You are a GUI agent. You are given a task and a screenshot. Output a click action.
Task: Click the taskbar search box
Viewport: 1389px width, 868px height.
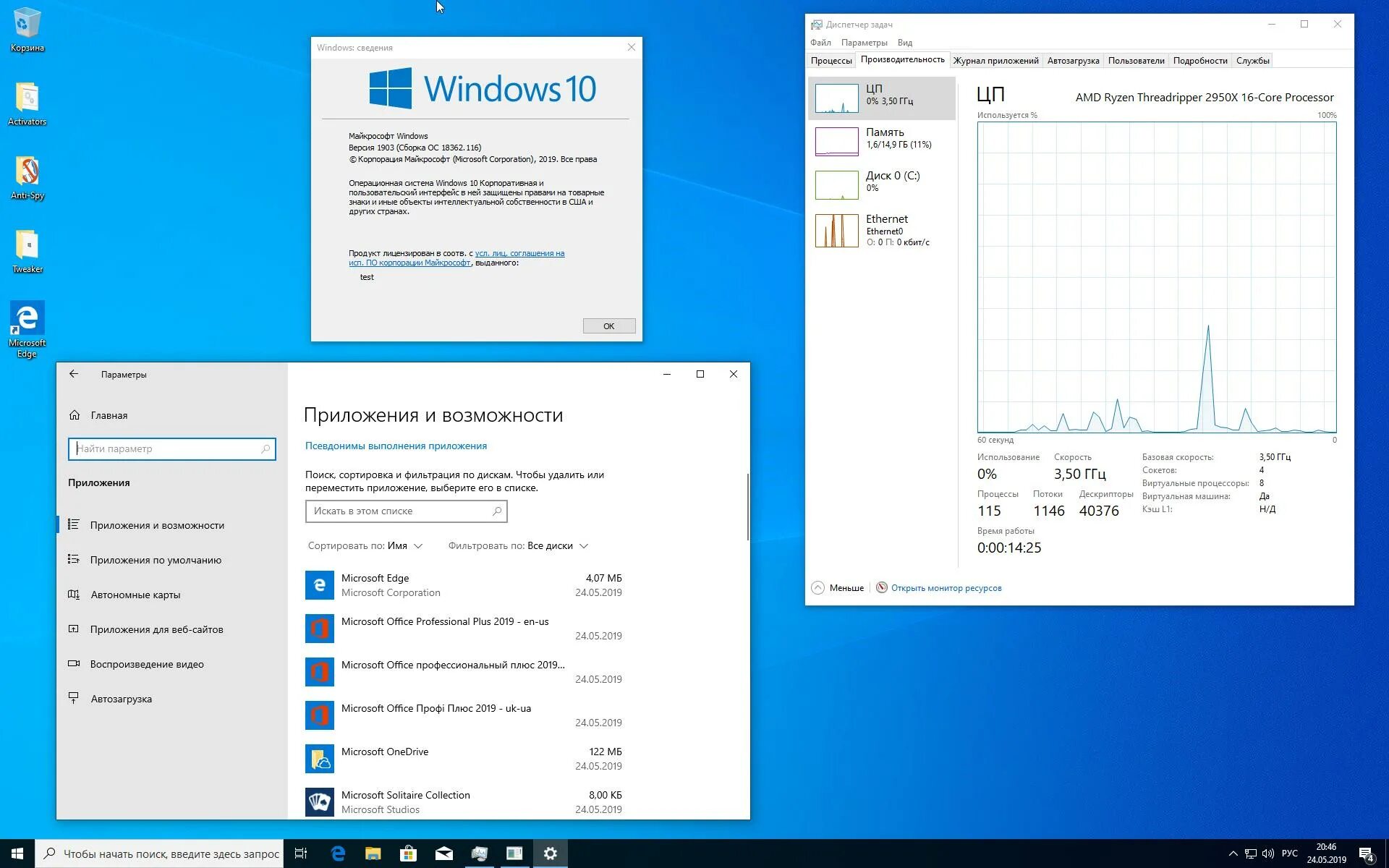tap(159, 854)
